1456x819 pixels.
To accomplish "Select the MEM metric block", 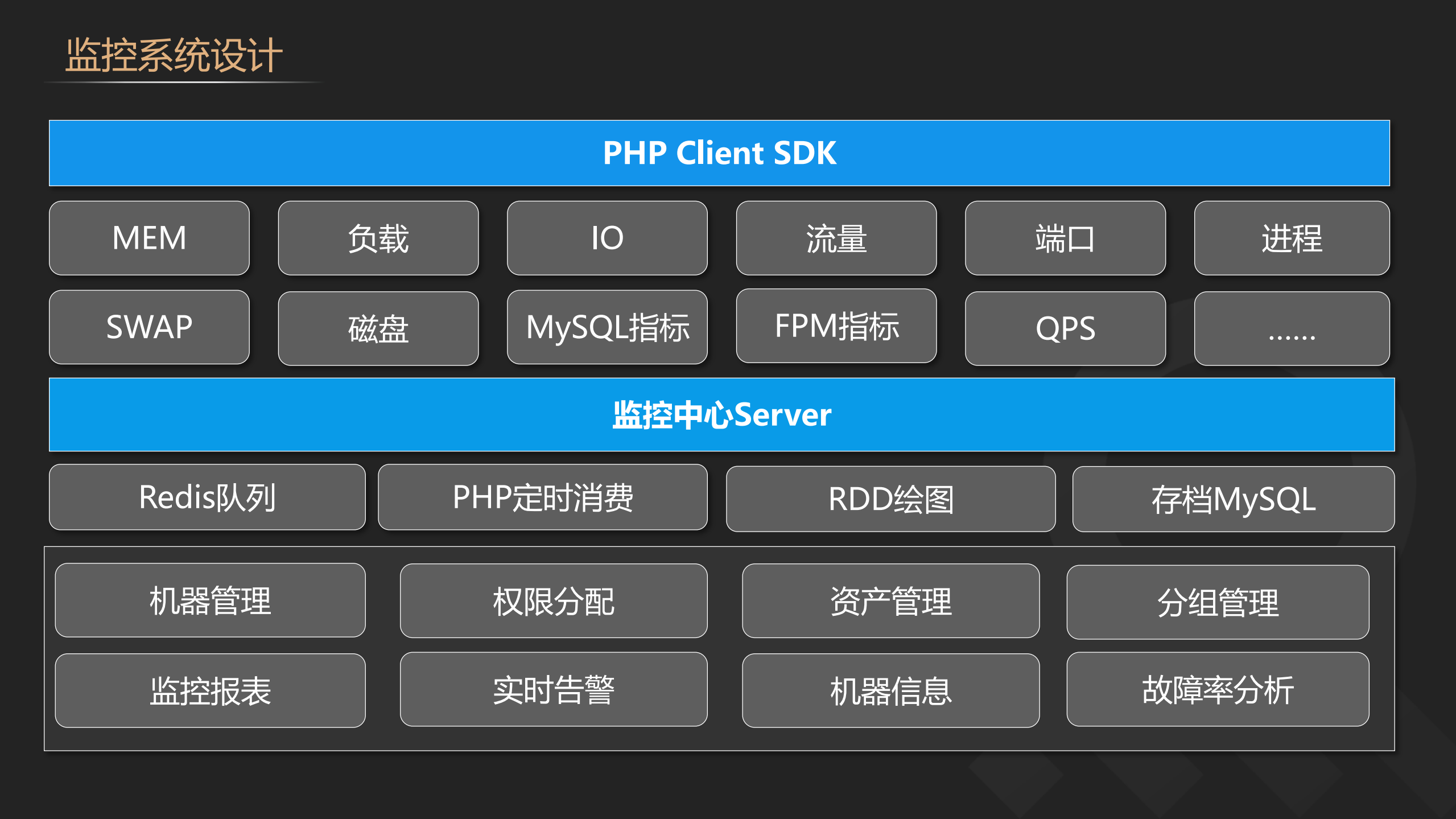I will (x=149, y=238).
